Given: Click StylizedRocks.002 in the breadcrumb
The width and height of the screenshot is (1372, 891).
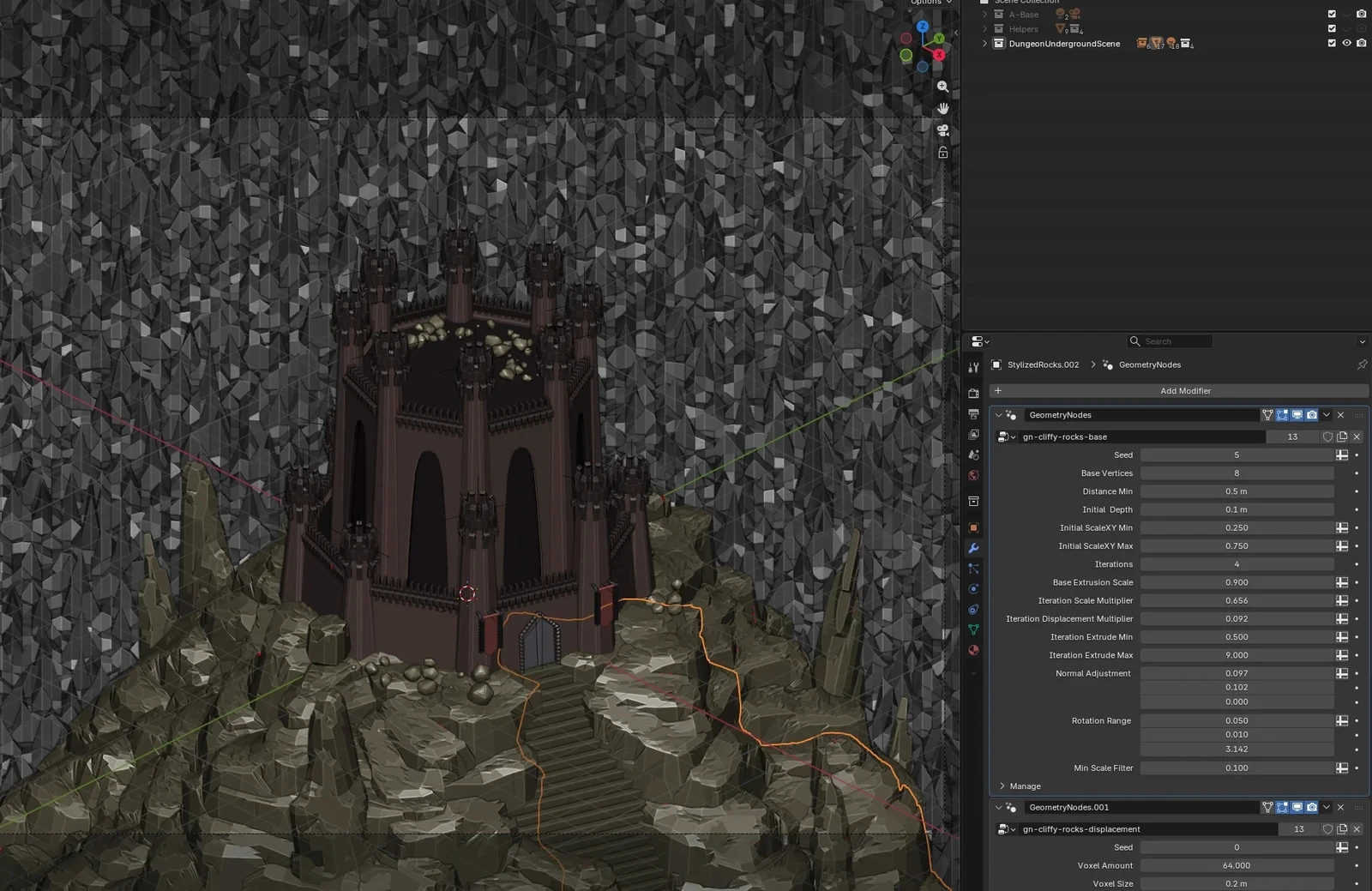Looking at the screenshot, I should pyautogui.click(x=1043, y=364).
